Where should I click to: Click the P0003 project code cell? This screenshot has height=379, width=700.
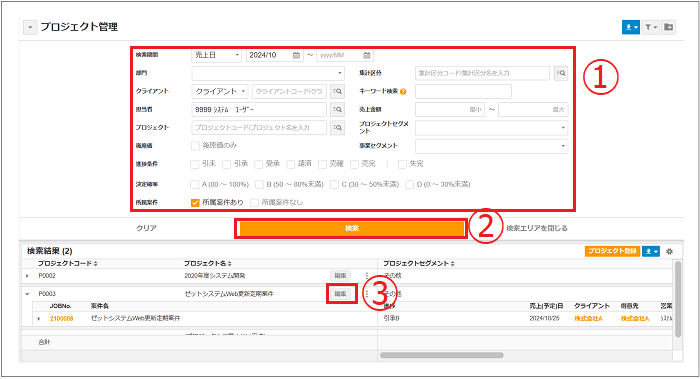[x=47, y=294]
